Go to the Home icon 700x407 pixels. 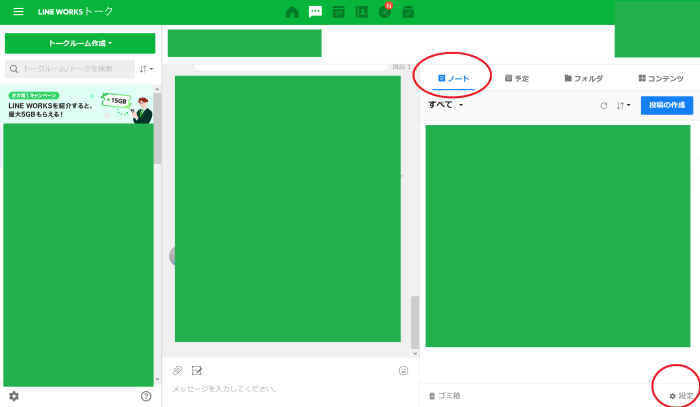tap(292, 12)
